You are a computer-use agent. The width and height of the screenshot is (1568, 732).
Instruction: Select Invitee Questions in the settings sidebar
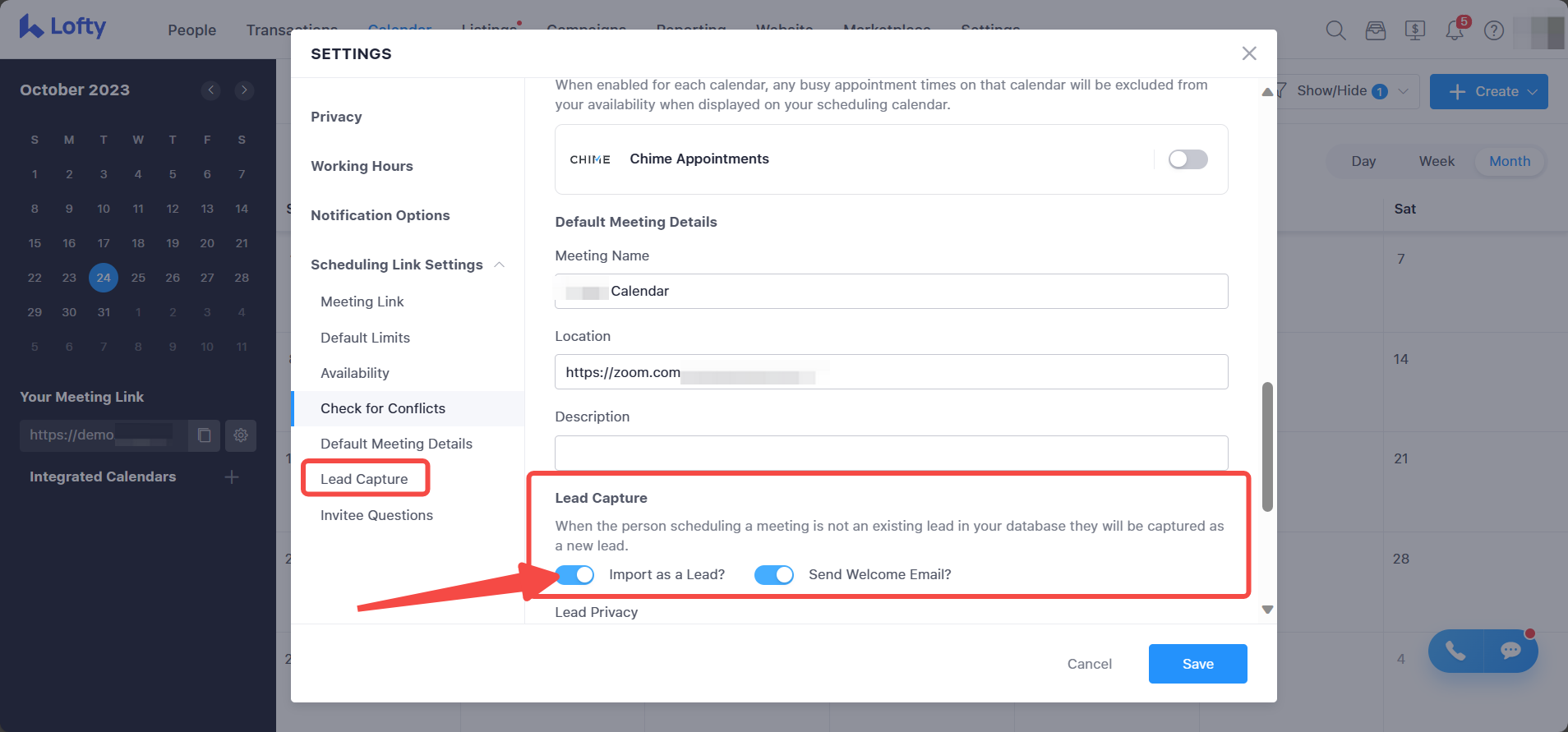tap(376, 515)
